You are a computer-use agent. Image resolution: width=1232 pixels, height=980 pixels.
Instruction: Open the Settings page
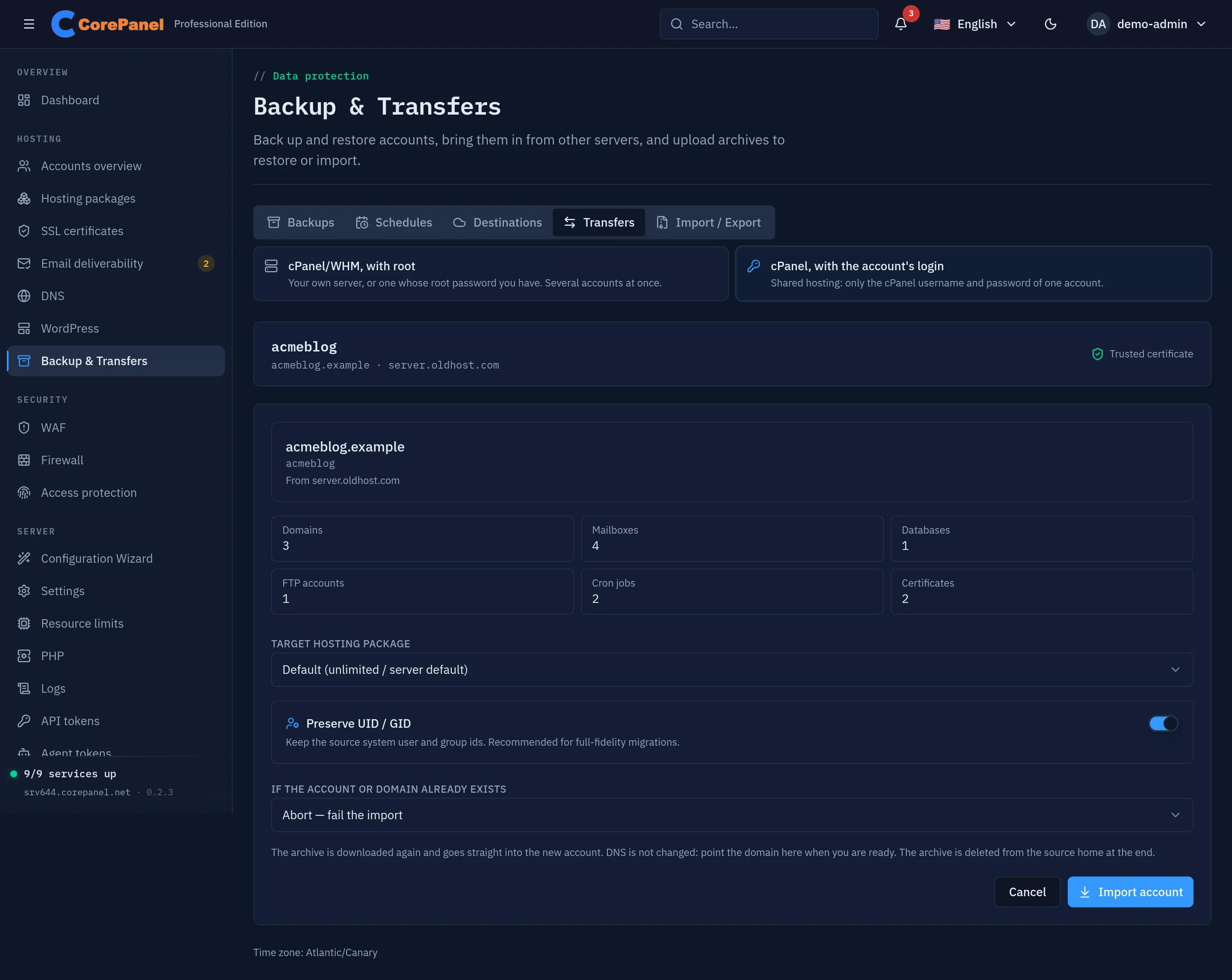click(x=116, y=590)
